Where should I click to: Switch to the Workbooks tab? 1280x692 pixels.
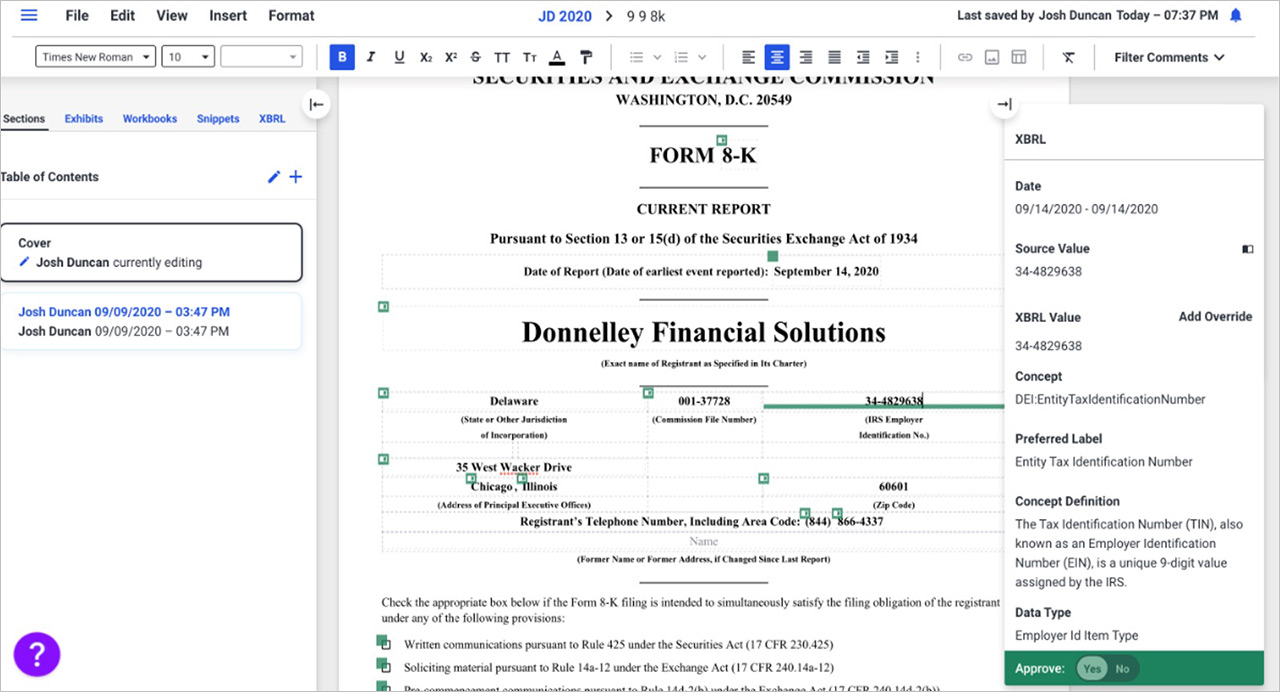click(150, 118)
